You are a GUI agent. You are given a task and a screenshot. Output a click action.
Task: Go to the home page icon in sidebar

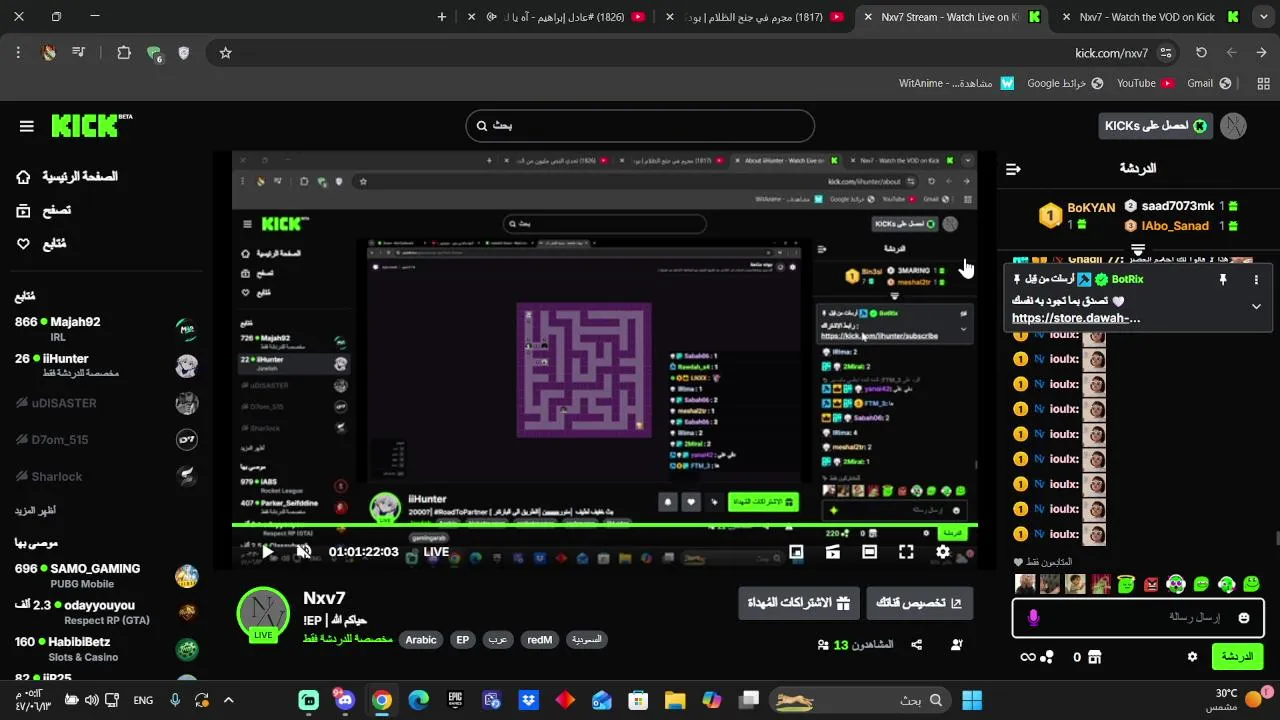(x=23, y=177)
